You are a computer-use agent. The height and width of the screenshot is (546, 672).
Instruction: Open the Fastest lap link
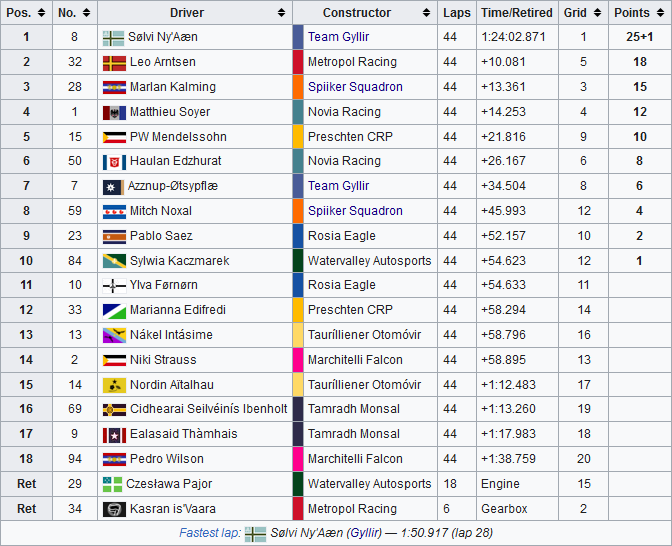[x=208, y=534]
